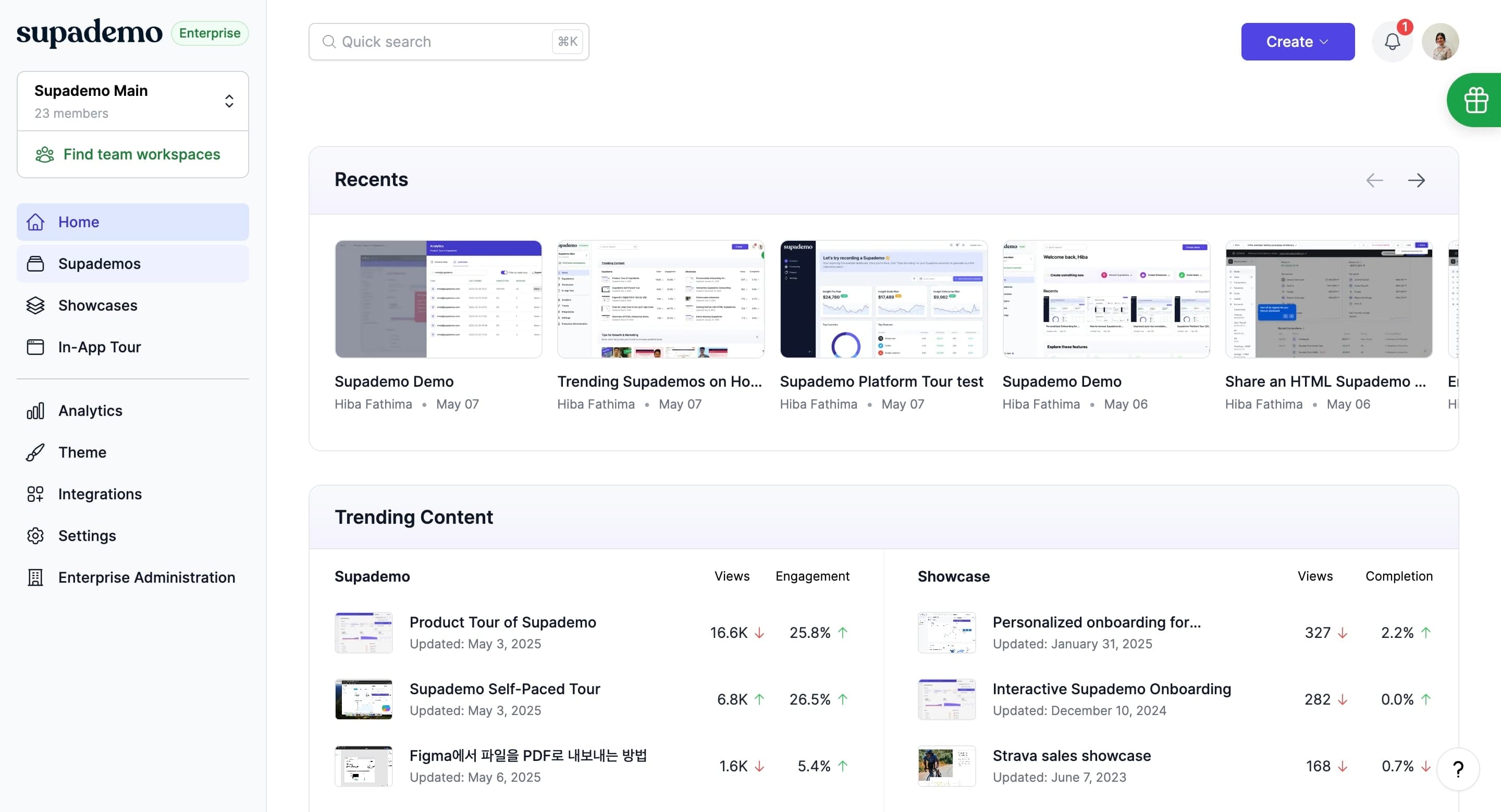
Task: Go to Showcases in the sidebar
Action: click(x=133, y=305)
